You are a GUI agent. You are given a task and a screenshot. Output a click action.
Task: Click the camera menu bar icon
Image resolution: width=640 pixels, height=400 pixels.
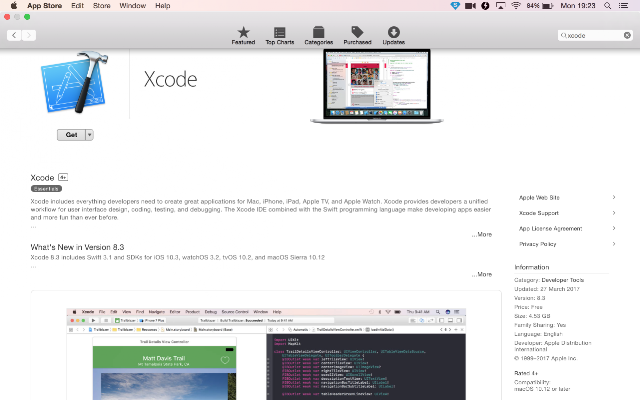click(470, 6)
